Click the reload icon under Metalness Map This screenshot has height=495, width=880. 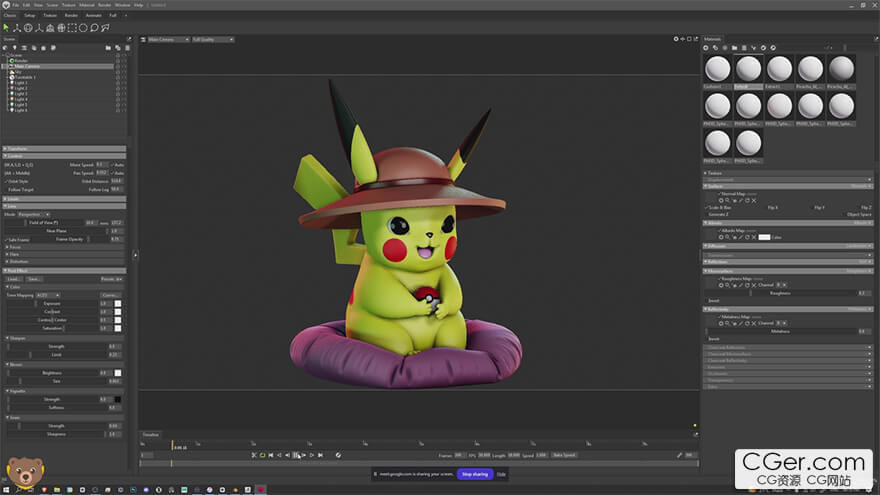(x=747, y=323)
